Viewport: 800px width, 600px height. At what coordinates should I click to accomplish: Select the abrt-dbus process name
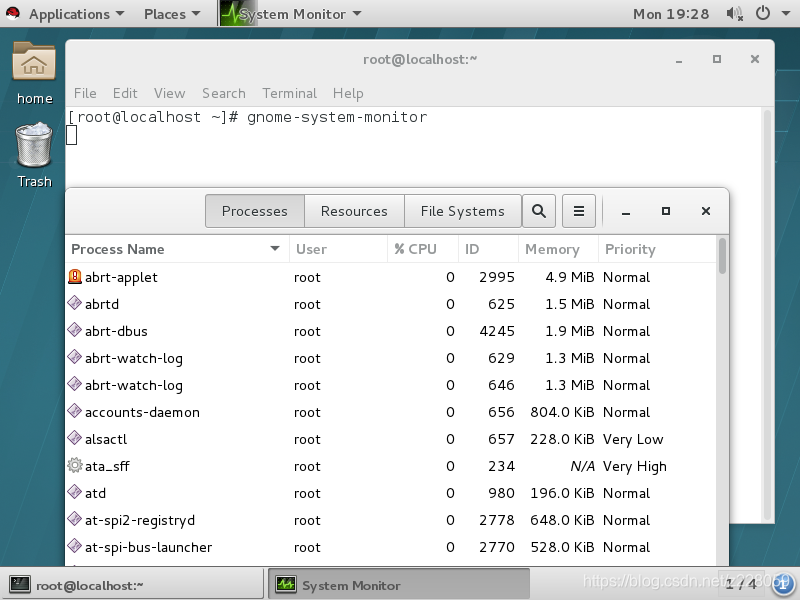(x=116, y=331)
